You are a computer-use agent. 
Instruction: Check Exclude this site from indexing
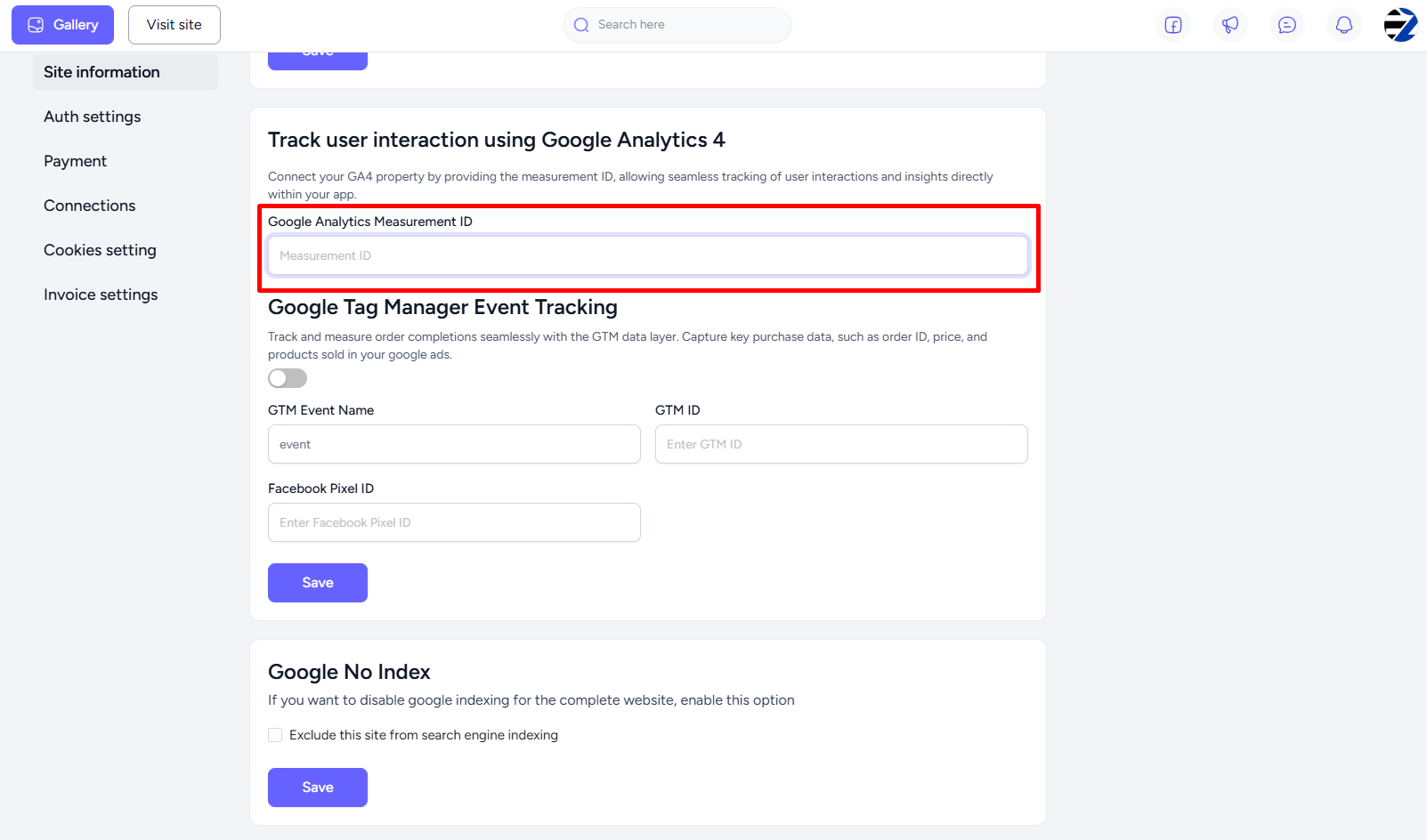click(x=275, y=735)
